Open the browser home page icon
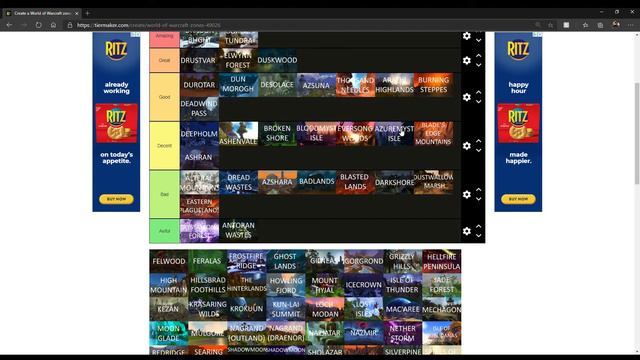The height and width of the screenshot is (360, 640). click(x=53, y=25)
